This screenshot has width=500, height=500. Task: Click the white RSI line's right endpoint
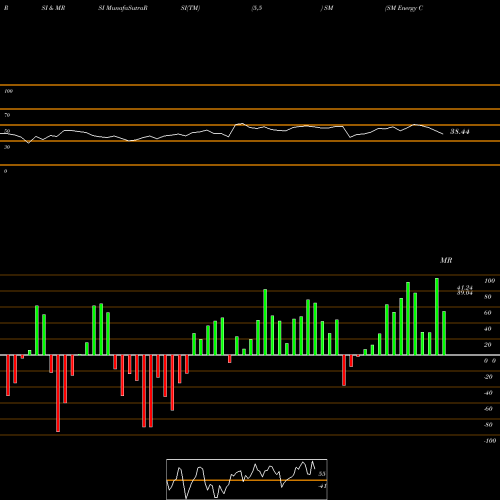click(x=443, y=134)
